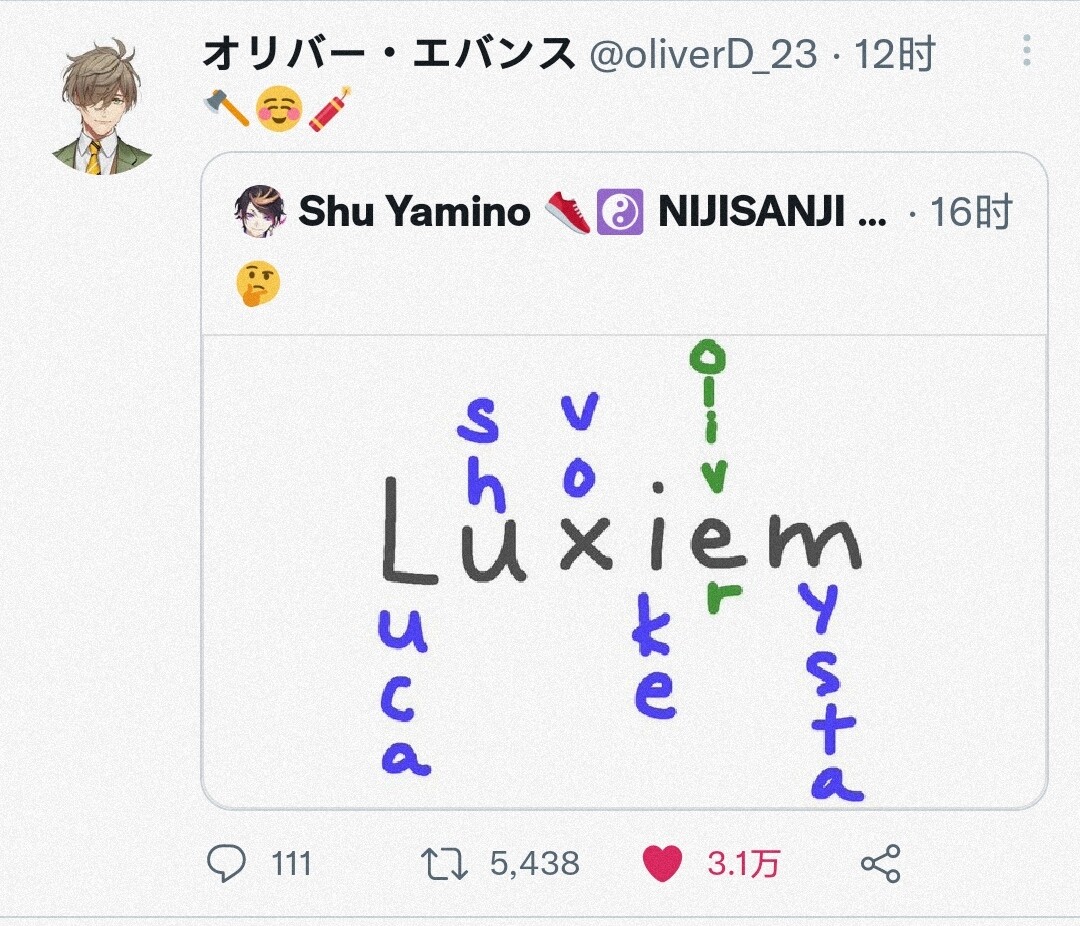1080x926 pixels.
Task: Click the Shu Yamino name in quoted tweet
Action: (x=414, y=212)
